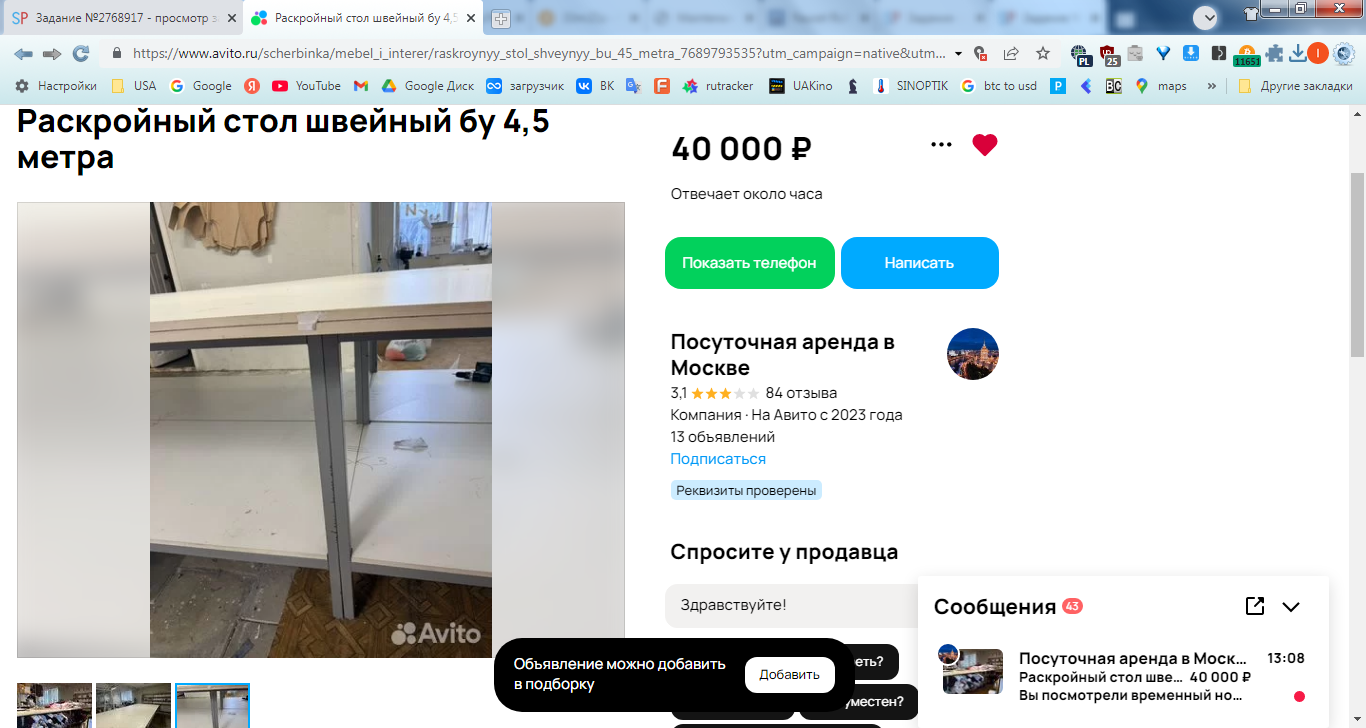The height and width of the screenshot is (728, 1366).
Task: Bookmark the page with the star icon
Action: tap(1043, 53)
